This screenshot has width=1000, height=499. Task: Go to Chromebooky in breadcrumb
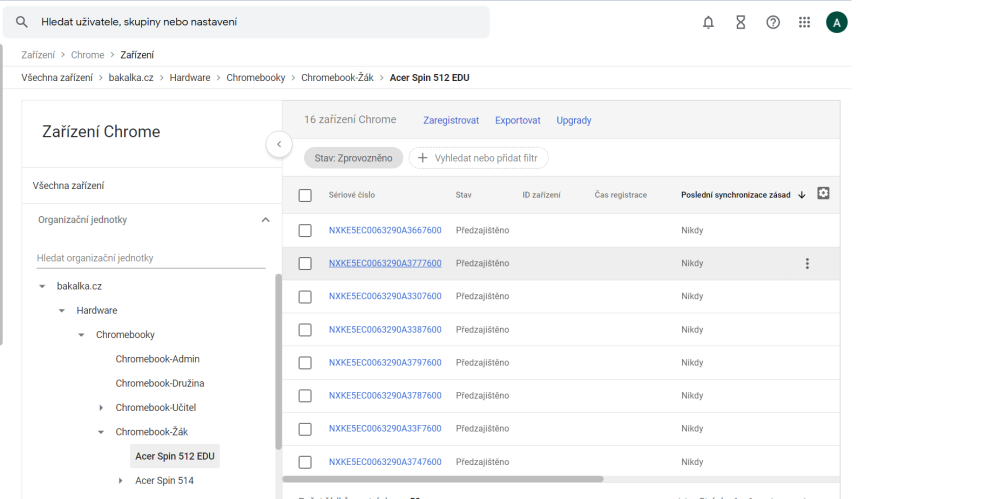click(x=256, y=78)
